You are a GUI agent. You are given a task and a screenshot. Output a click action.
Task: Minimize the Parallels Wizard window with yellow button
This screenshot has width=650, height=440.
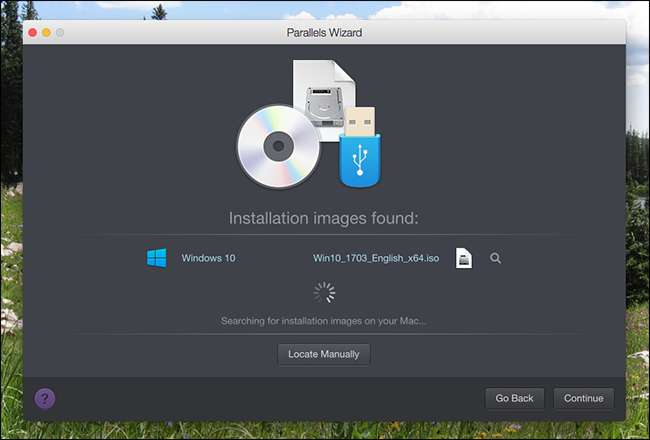pos(46,32)
